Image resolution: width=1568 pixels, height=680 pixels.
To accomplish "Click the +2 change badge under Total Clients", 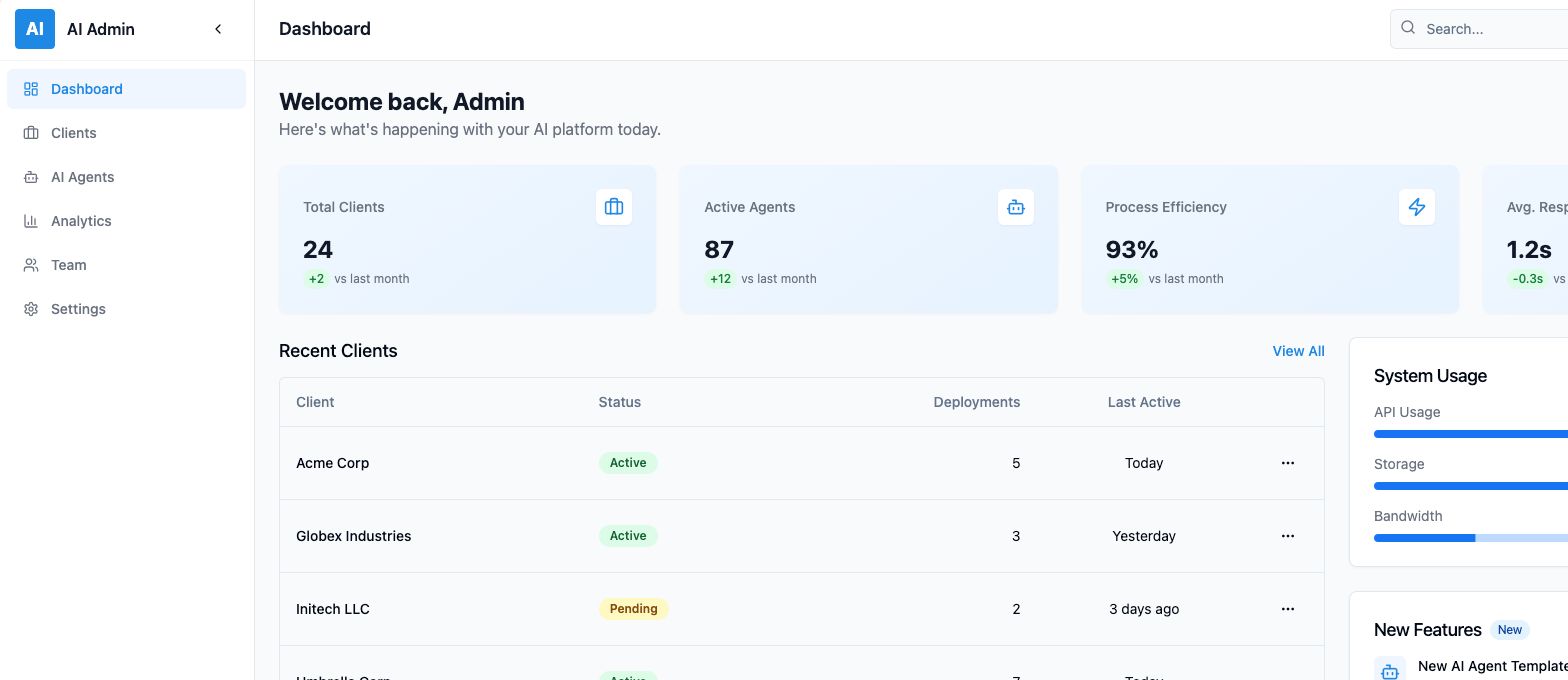I will (317, 279).
